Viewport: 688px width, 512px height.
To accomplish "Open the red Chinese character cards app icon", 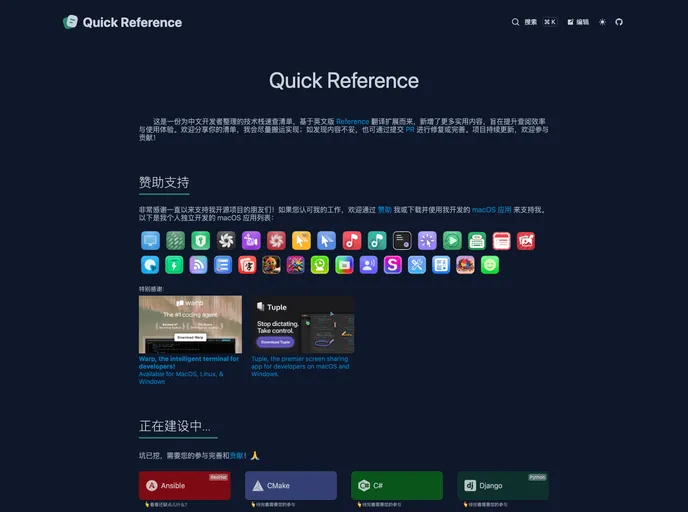I will pyautogui.click(x=247, y=265).
